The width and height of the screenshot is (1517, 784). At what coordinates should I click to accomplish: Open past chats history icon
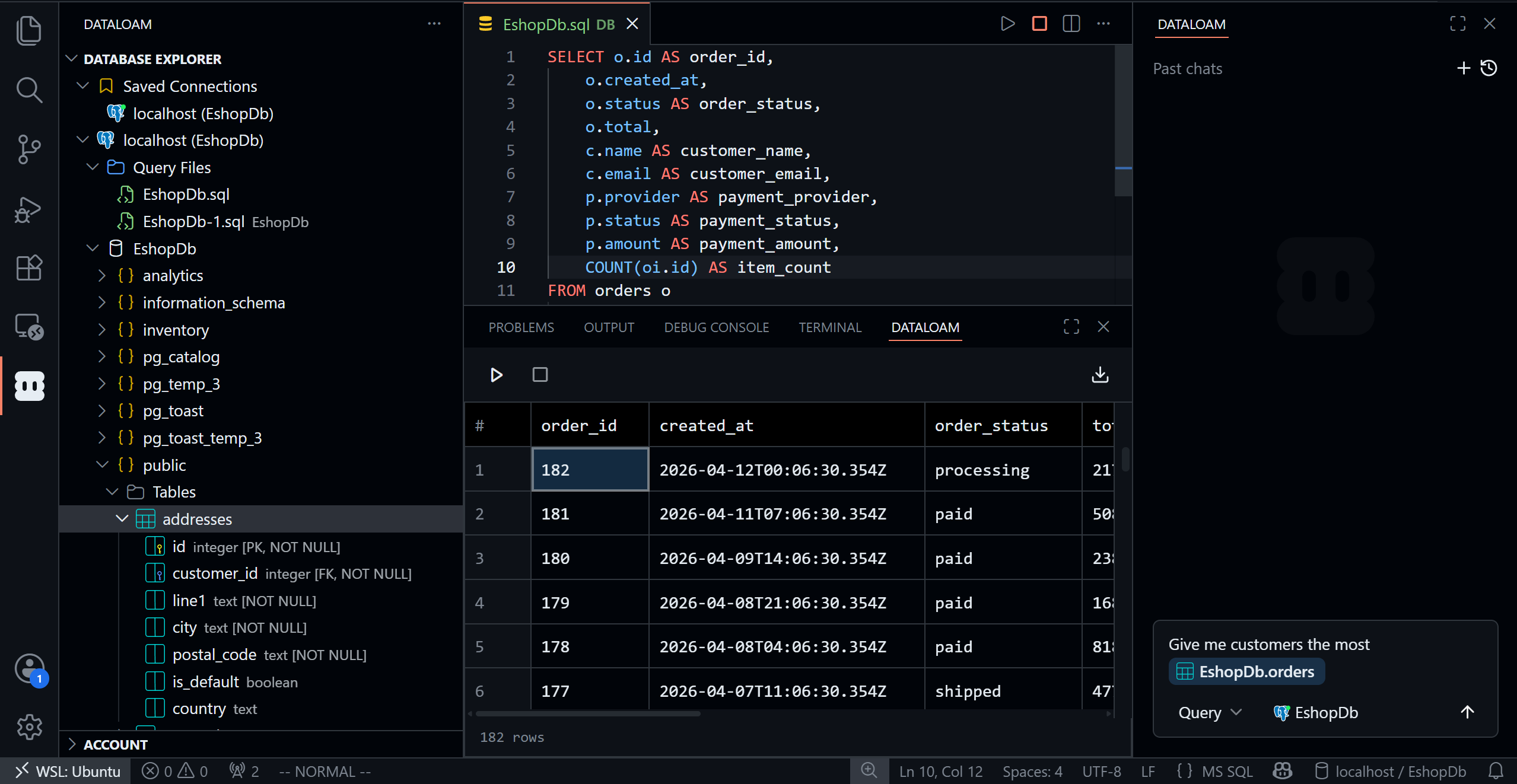pyautogui.click(x=1489, y=68)
